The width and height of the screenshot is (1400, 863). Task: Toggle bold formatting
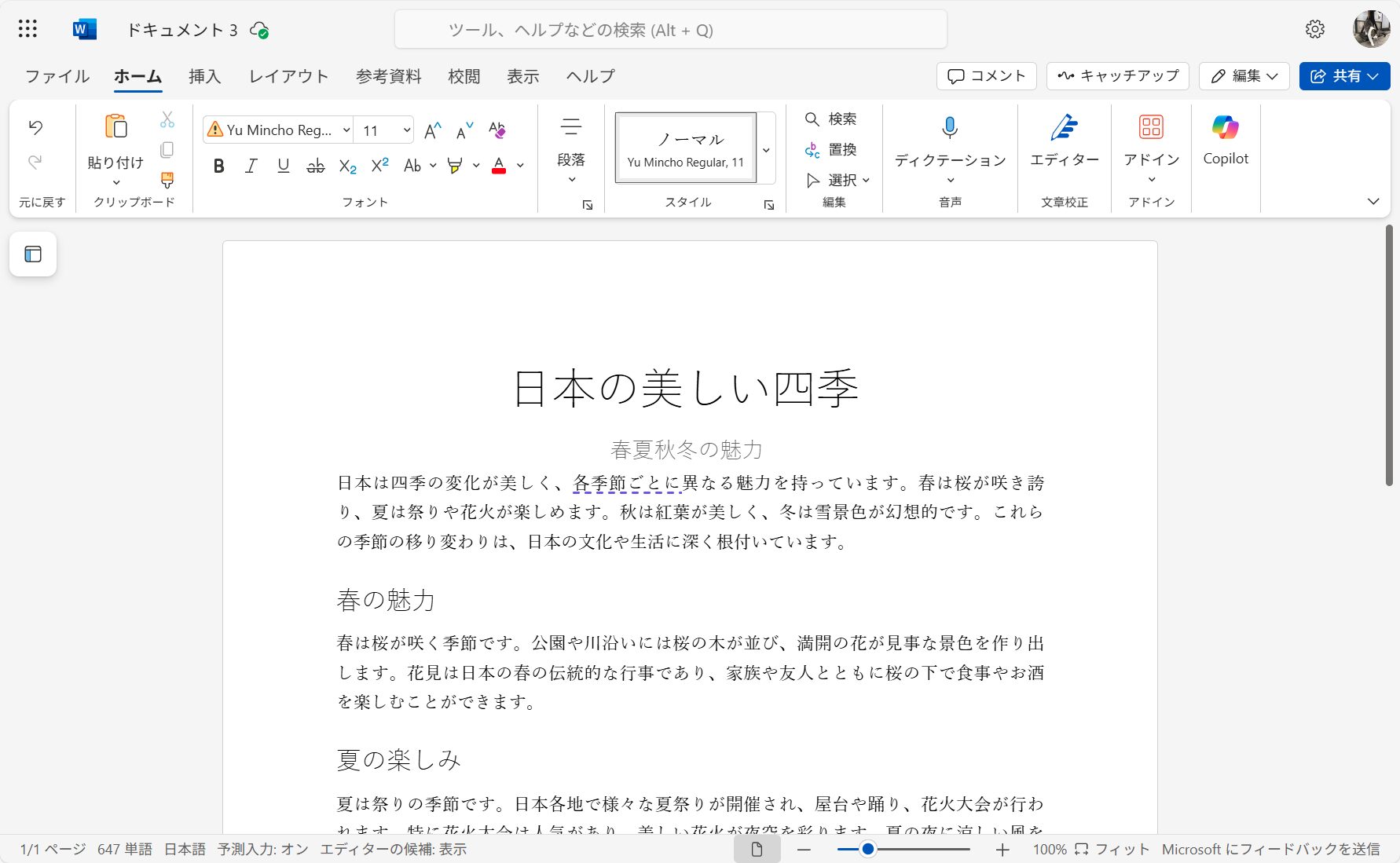pos(218,166)
